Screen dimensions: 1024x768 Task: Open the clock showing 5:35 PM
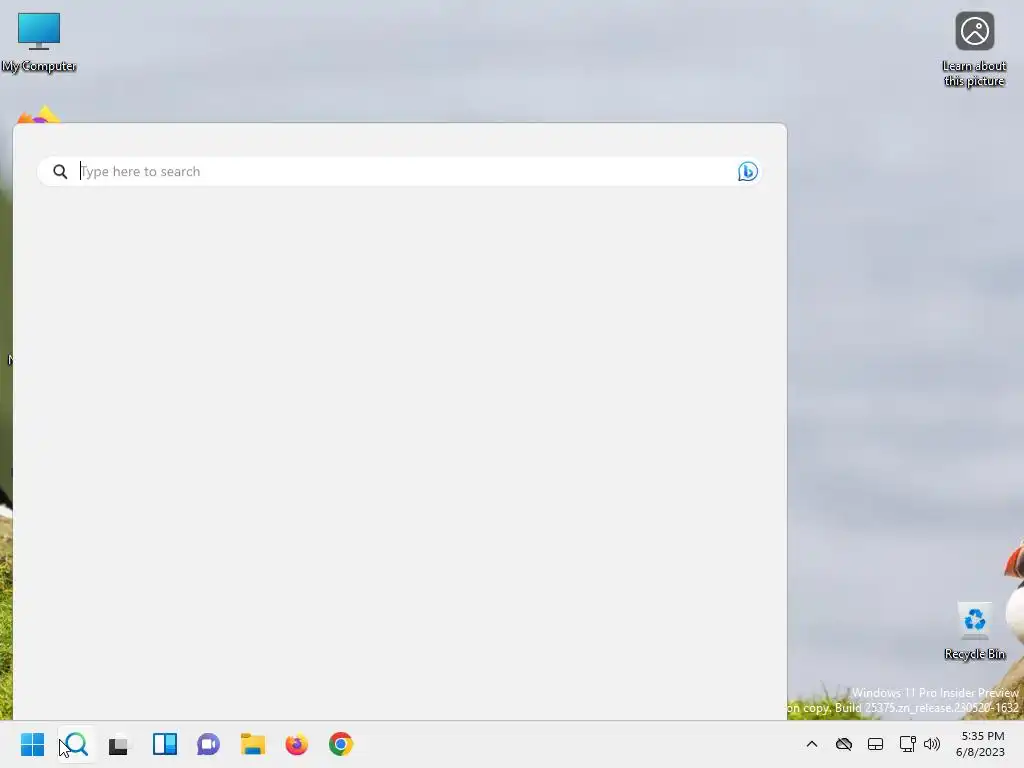coord(981,744)
